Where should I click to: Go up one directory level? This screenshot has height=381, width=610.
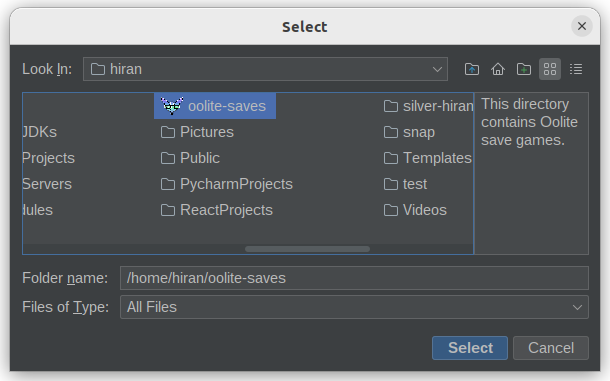[472, 69]
